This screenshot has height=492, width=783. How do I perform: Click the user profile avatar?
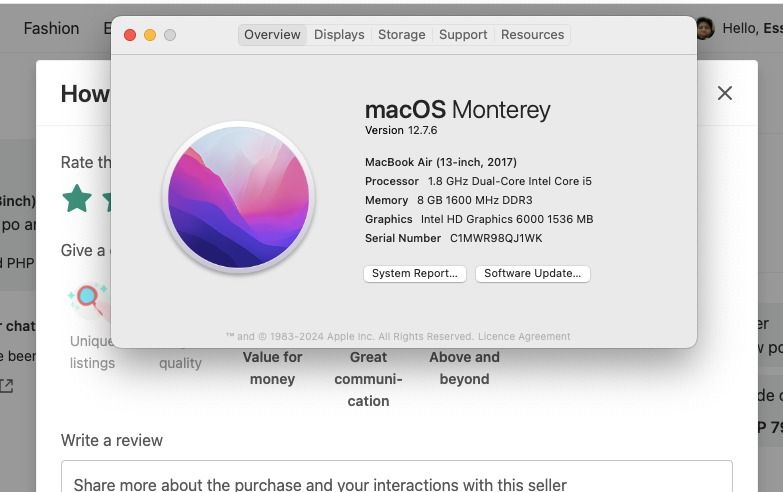(x=705, y=28)
